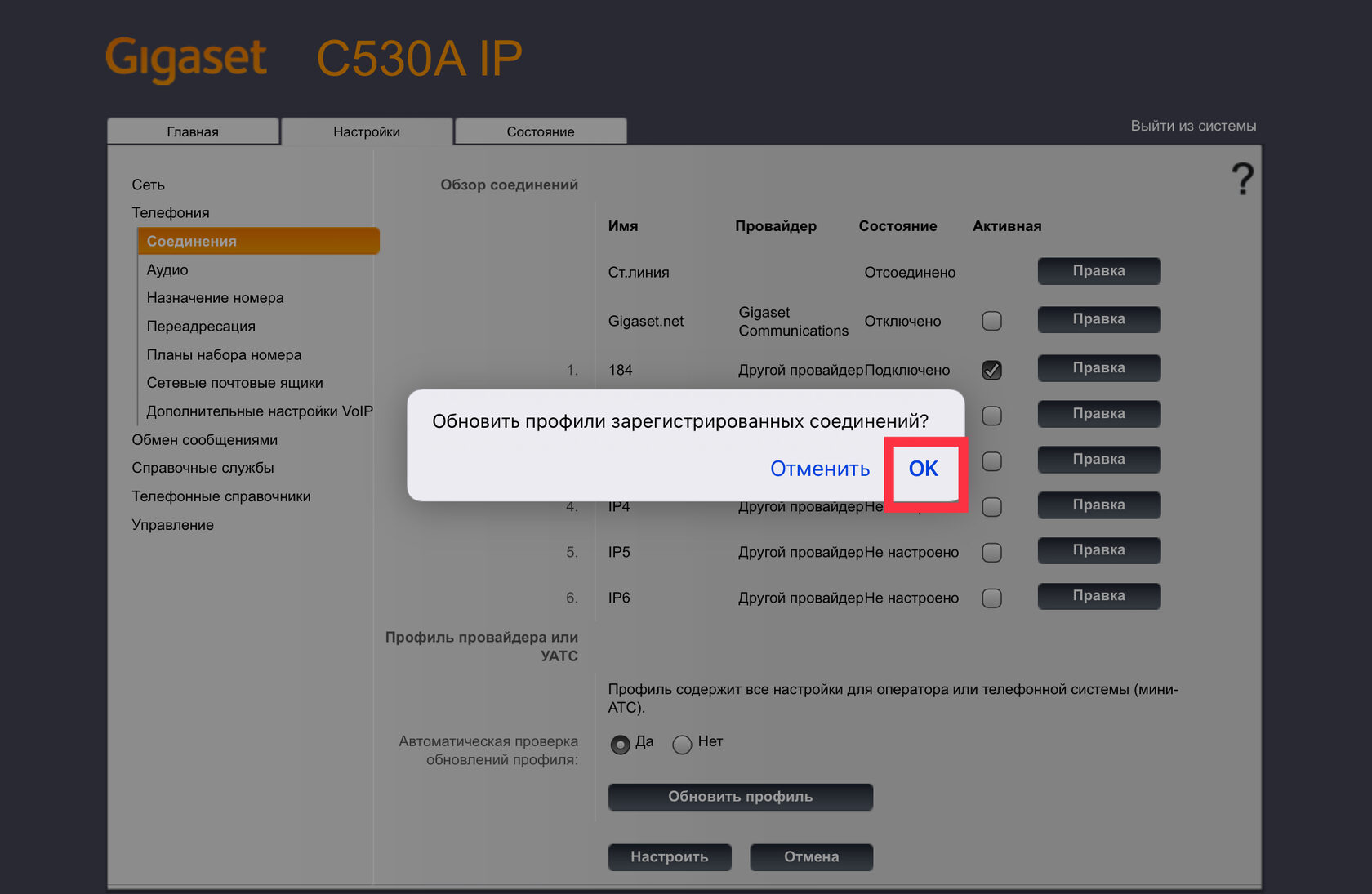Click Правка for Gigaset.net row

(1099, 319)
